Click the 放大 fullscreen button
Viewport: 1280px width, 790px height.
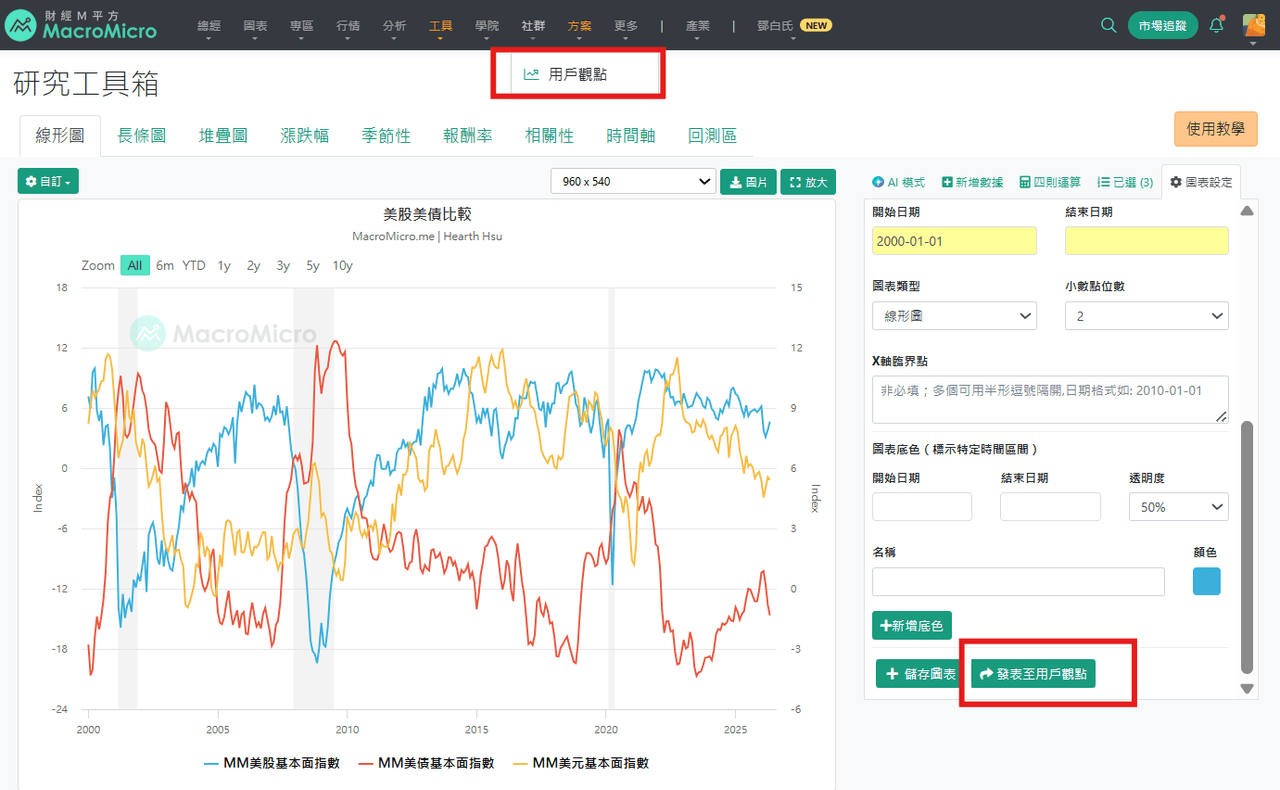click(808, 182)
